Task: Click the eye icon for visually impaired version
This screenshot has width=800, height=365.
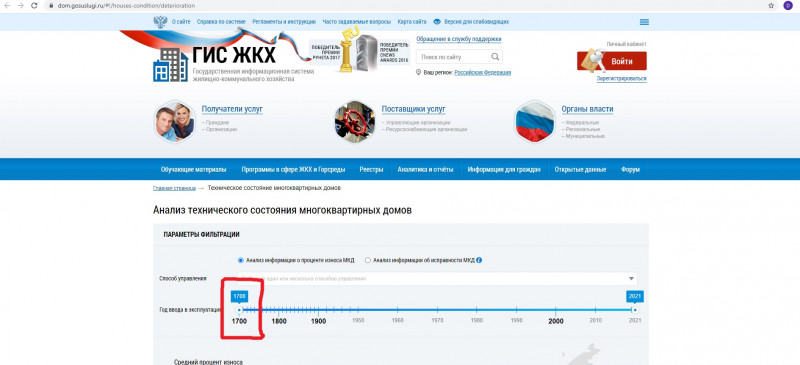Action: (437, 22)
